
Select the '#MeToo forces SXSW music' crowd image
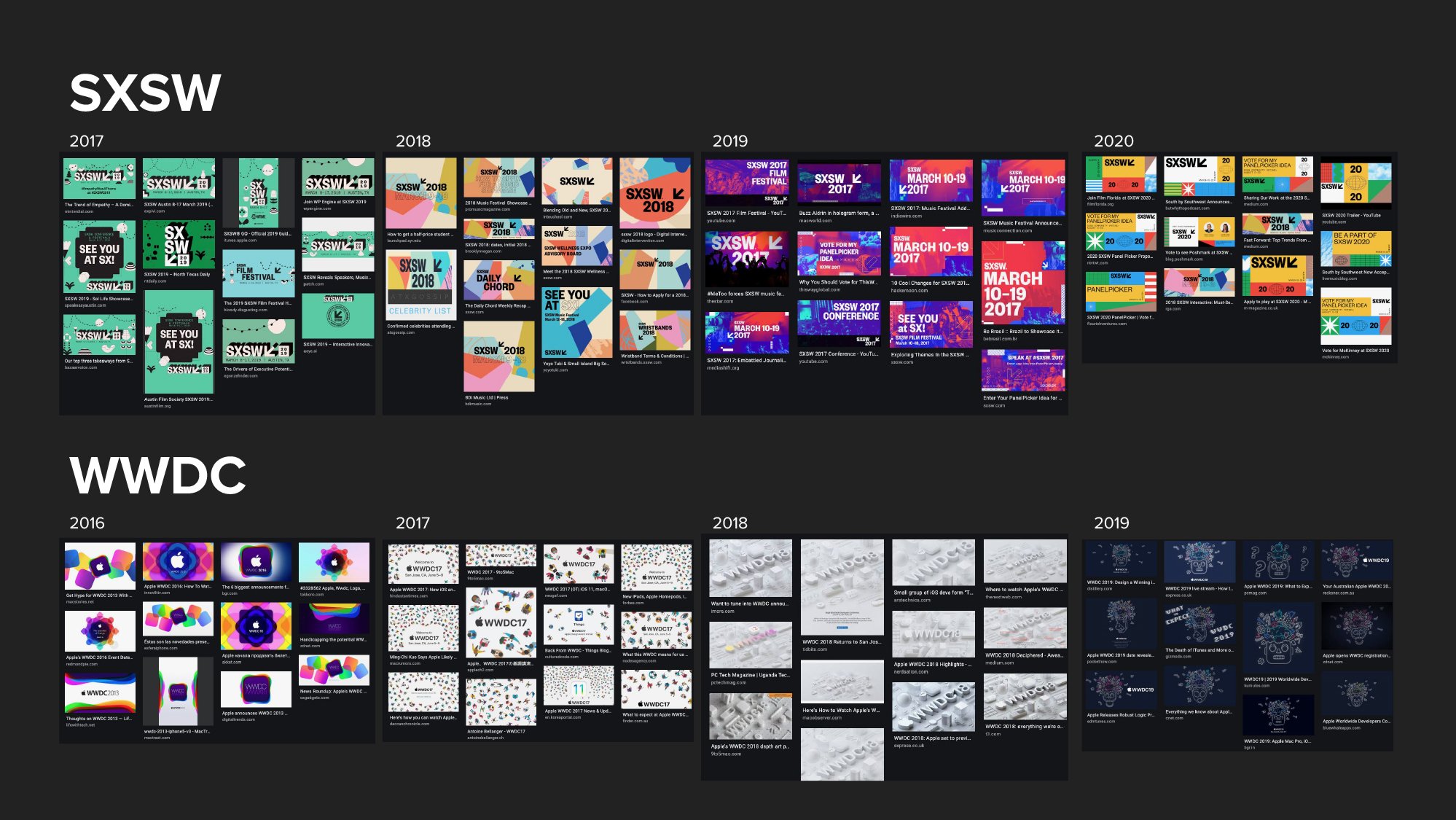click(747, 259)
